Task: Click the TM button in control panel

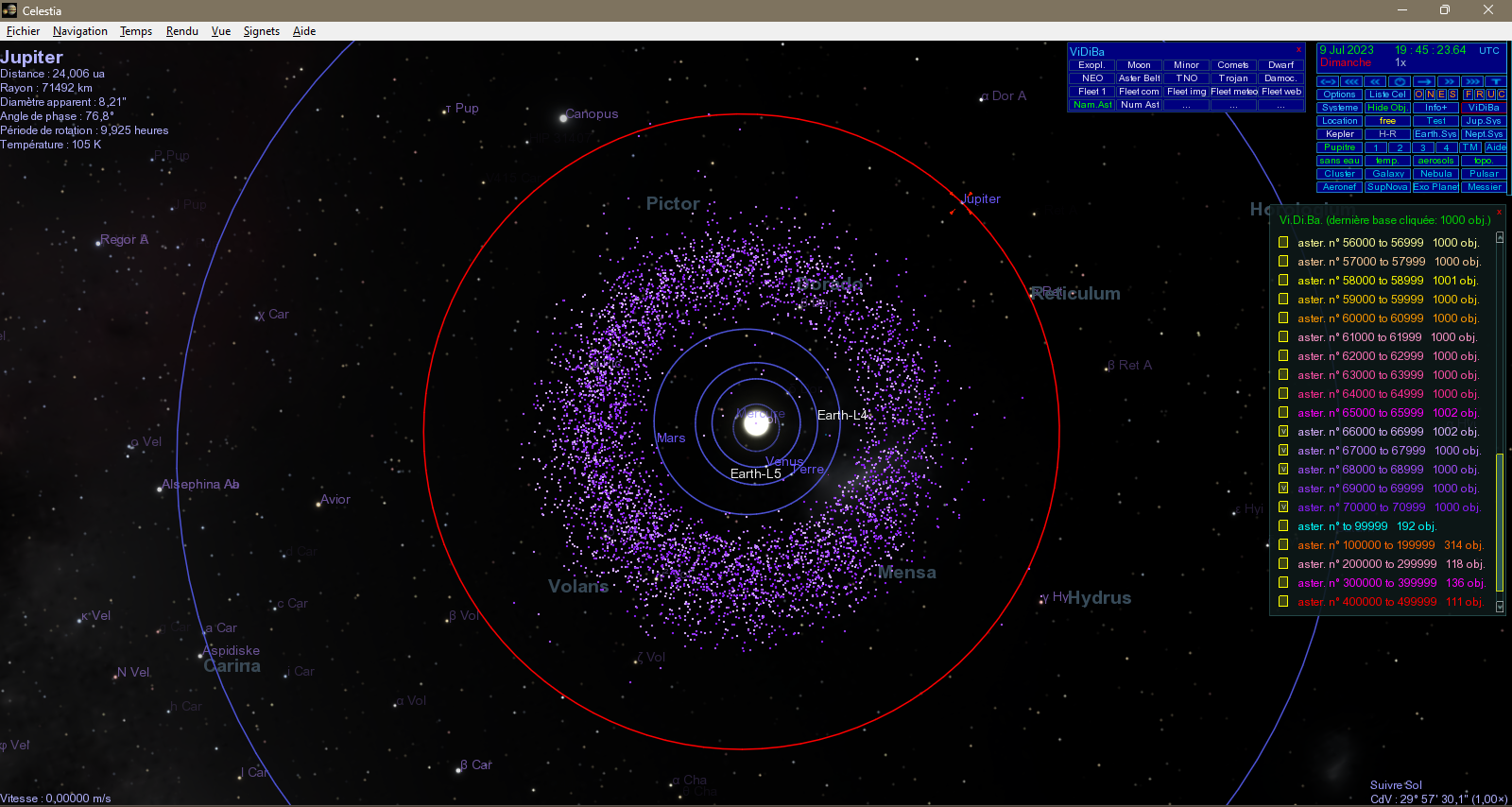Action: [x=1470, y=147]
